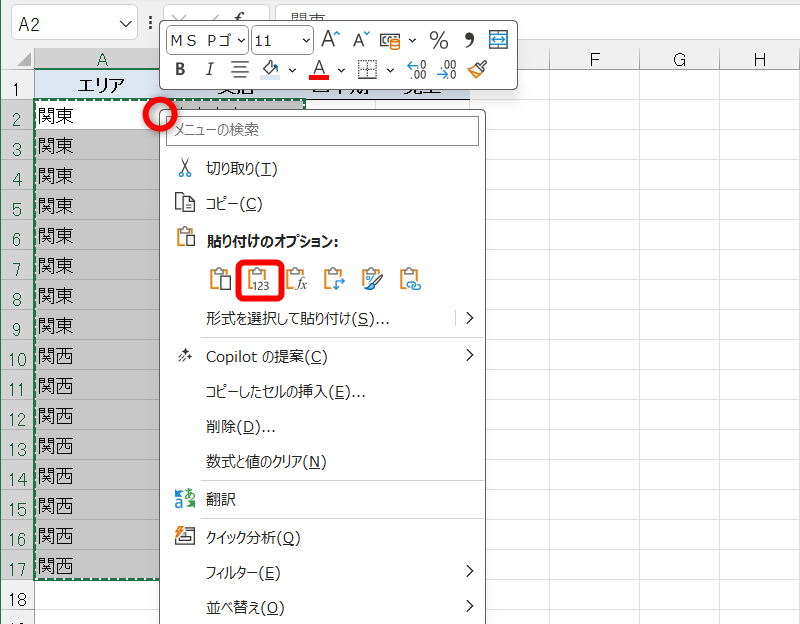The width and height of the screenshot is (800, 624).
Task: Decrease decimal places
Action: point(447,69)
